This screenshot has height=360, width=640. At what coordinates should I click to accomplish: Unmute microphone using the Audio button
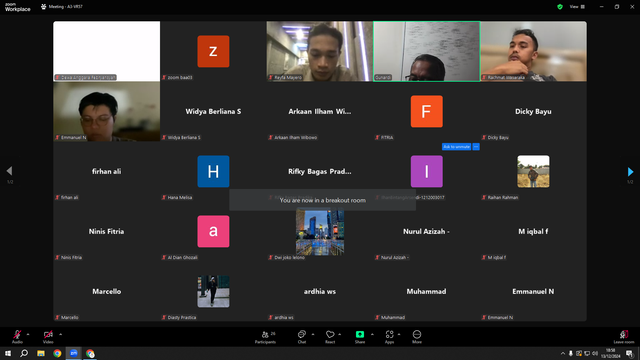click(x=17, y=336)
